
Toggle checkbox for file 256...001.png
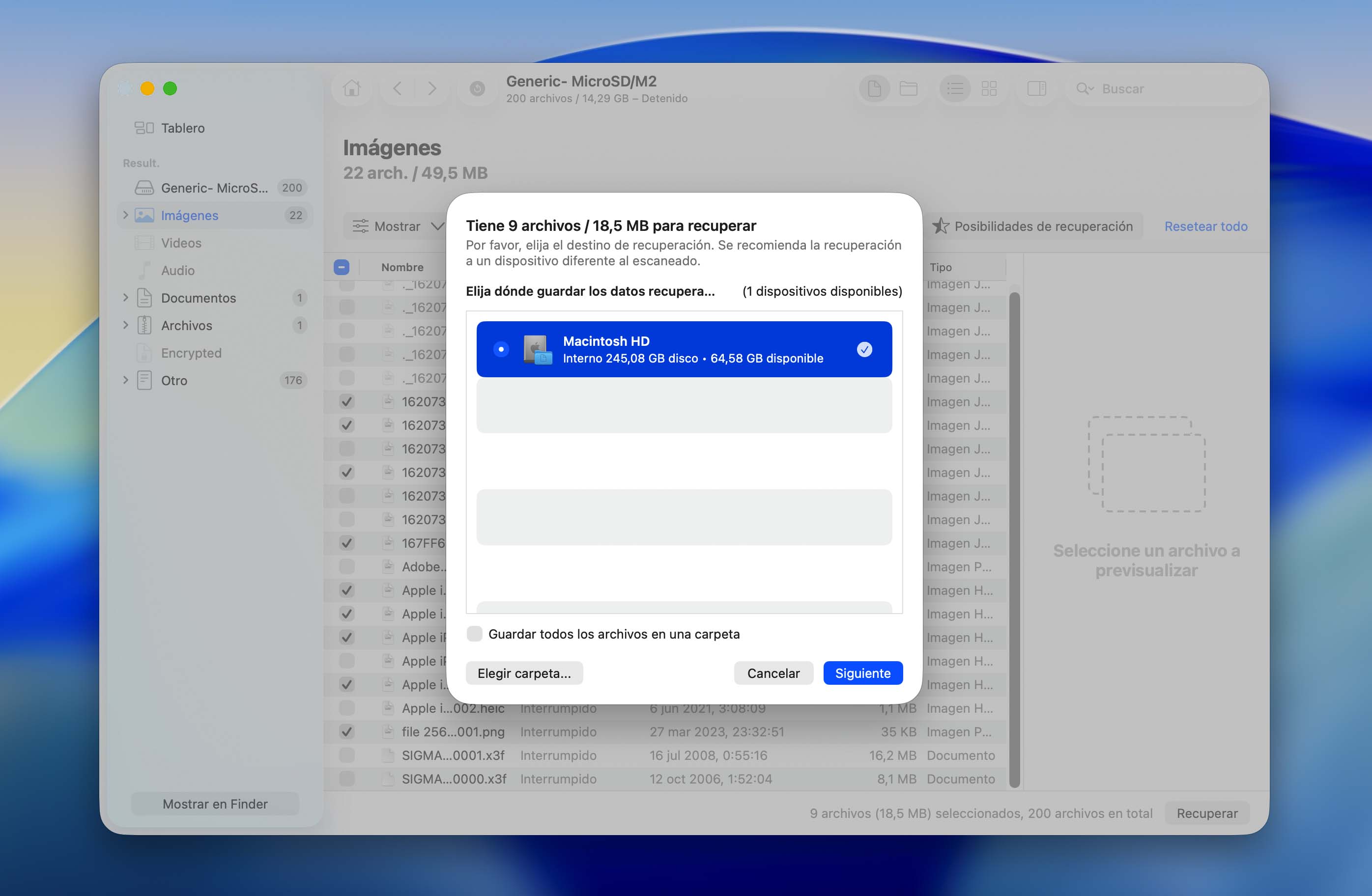[346, 732]
